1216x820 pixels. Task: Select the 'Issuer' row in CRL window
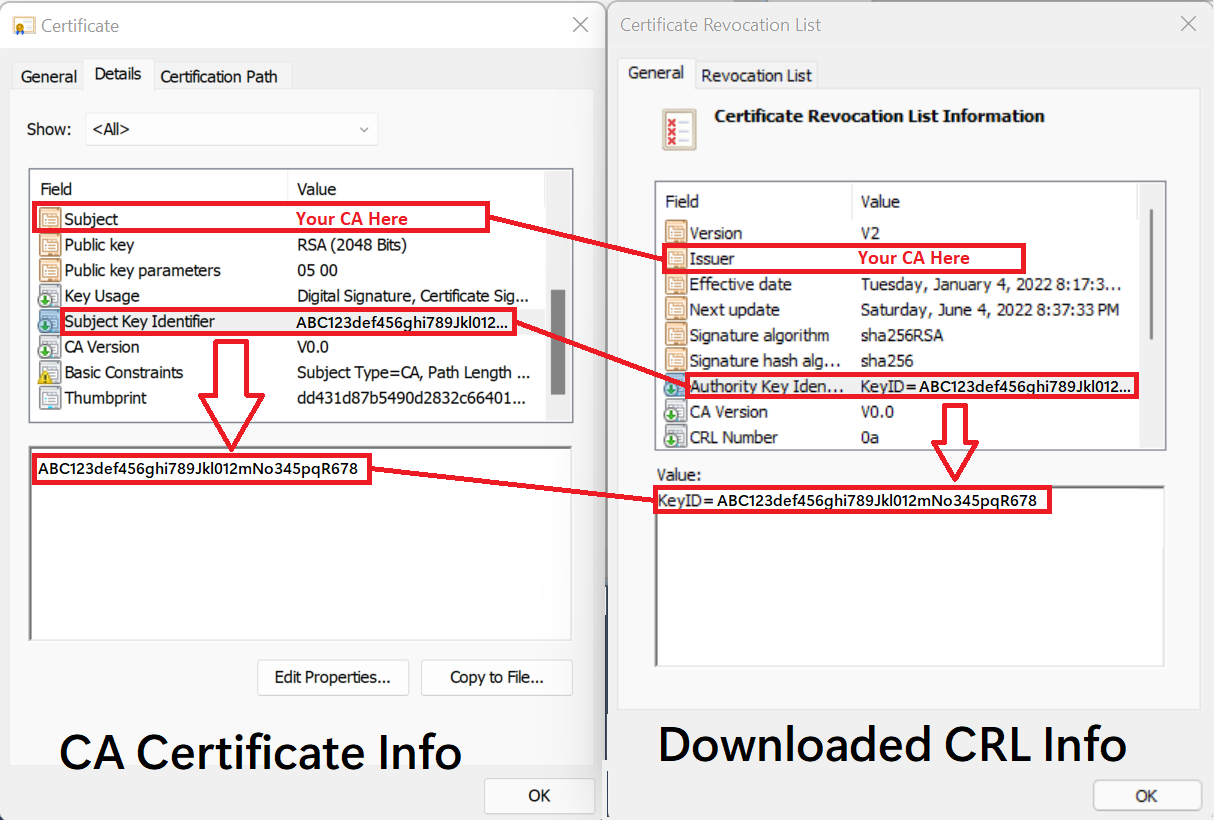[900, 259]
